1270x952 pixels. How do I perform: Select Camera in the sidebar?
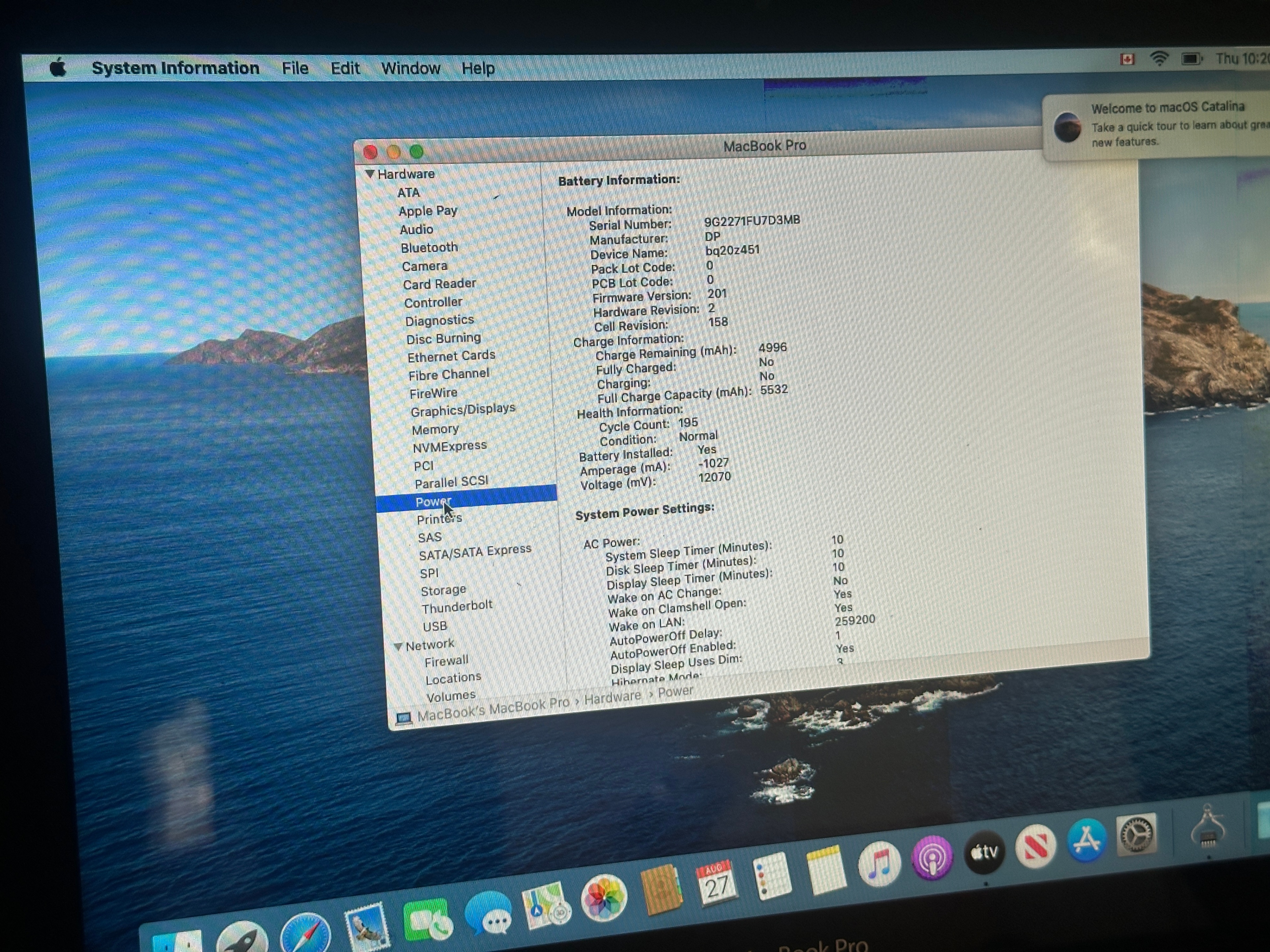pos(424,266)
